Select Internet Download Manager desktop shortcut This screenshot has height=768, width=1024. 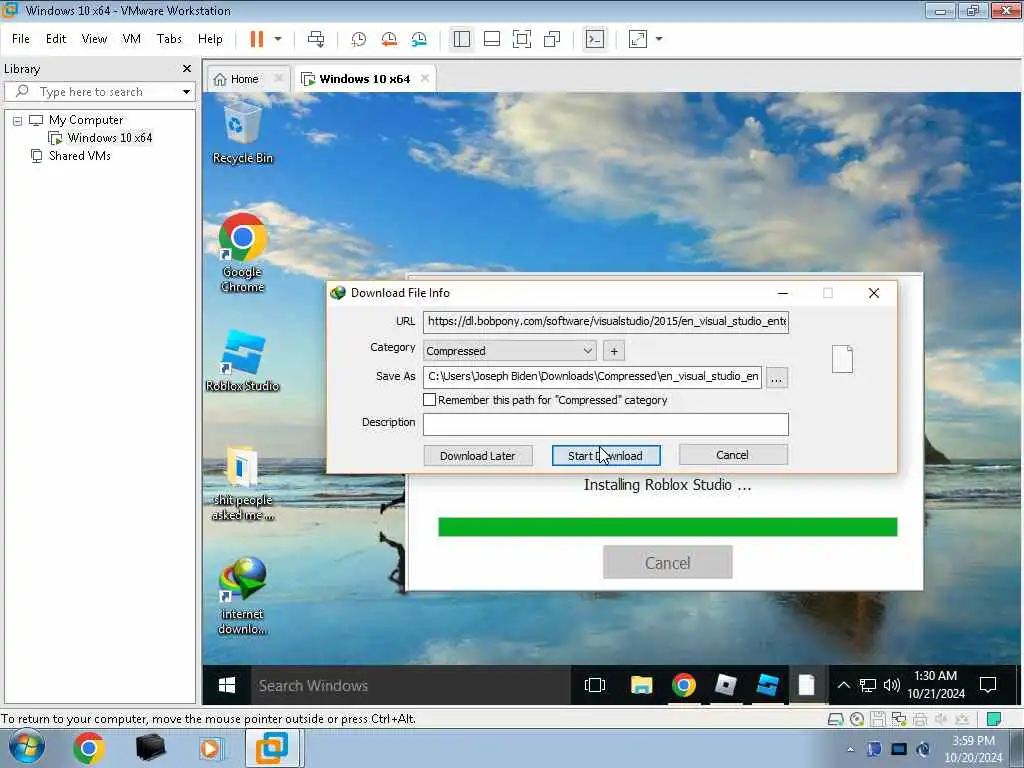[242, 596]
